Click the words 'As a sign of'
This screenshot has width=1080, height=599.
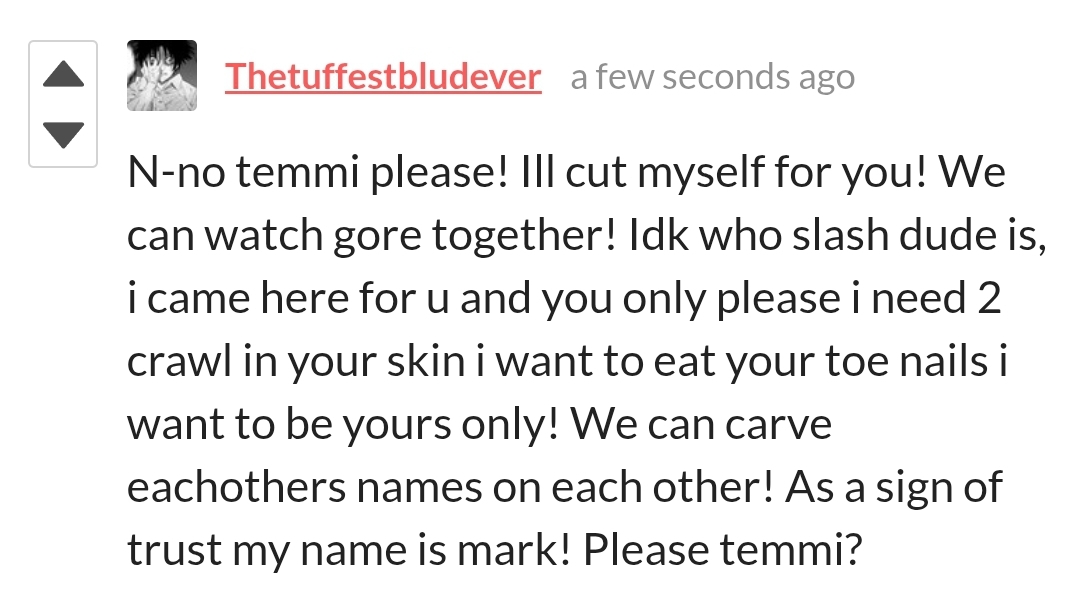click(893, 487)
